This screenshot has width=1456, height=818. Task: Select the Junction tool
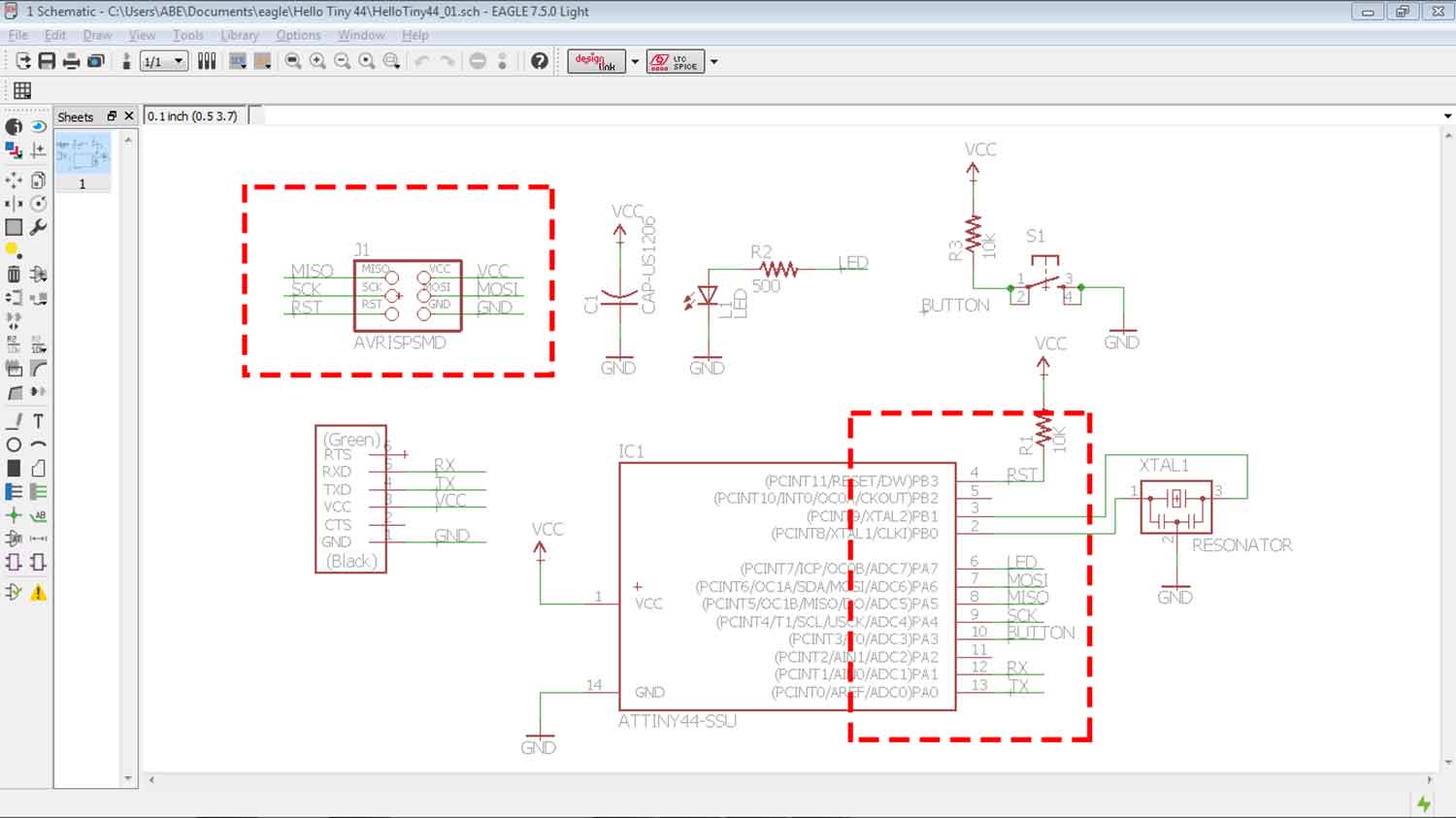tap(14, 515)
